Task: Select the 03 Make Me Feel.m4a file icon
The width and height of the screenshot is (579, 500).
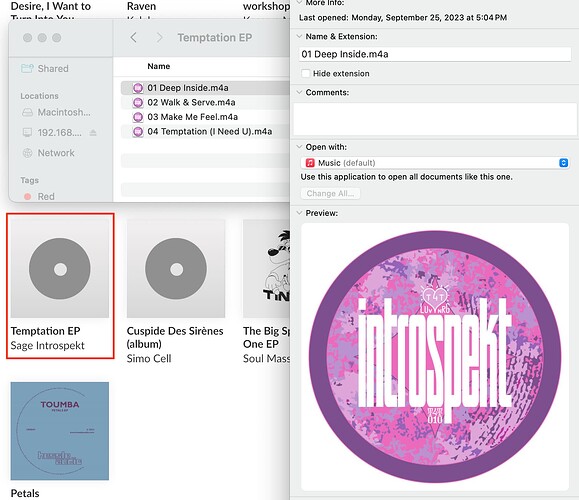Action: click(x=138, y=117)
